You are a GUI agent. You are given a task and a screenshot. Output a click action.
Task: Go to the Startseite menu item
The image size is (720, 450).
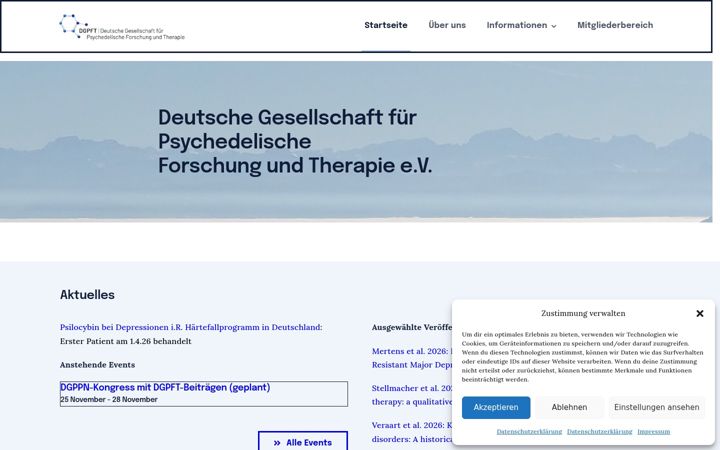pyautogui.click(x=386, y=25)
